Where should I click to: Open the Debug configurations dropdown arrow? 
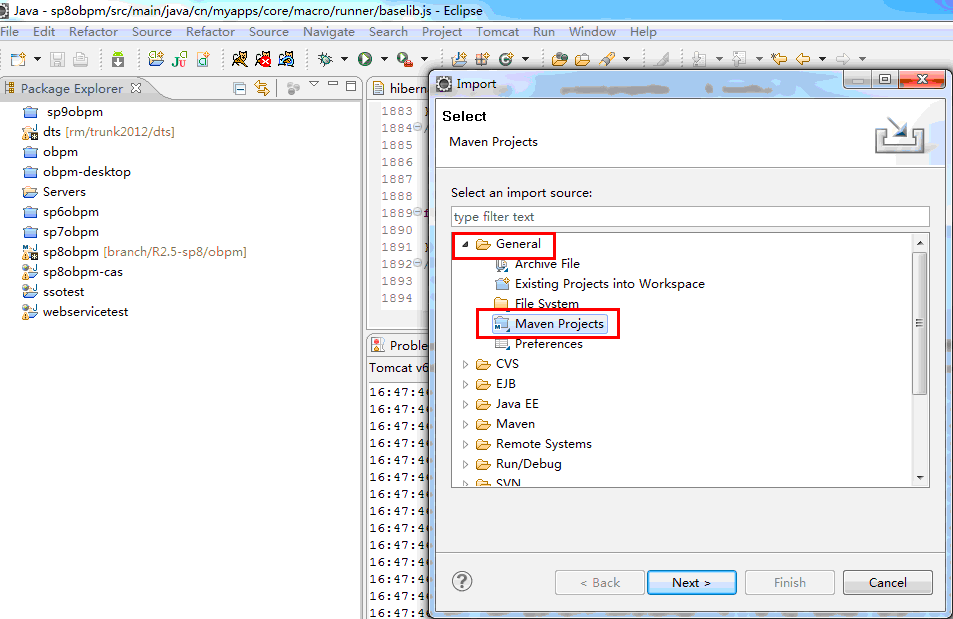(344, 59)
